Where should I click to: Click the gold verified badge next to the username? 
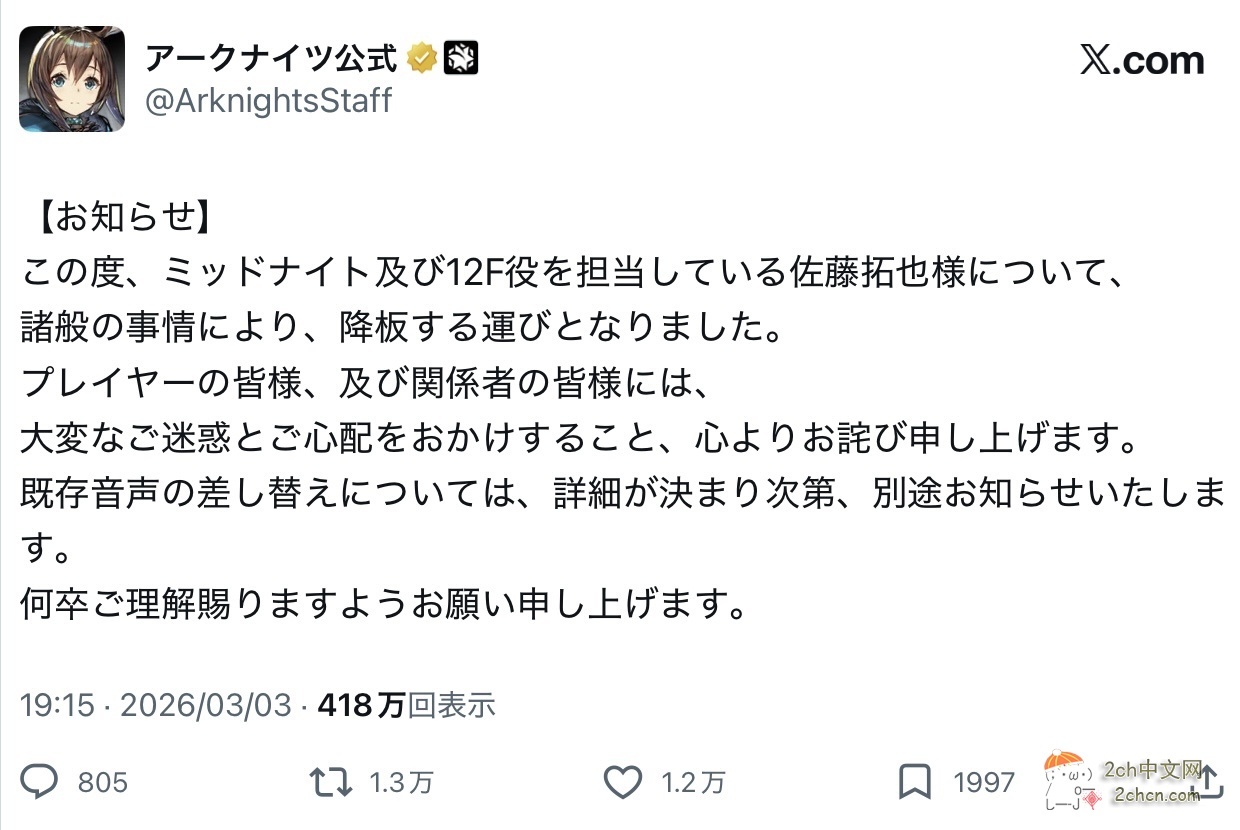[x=421, y=57]
